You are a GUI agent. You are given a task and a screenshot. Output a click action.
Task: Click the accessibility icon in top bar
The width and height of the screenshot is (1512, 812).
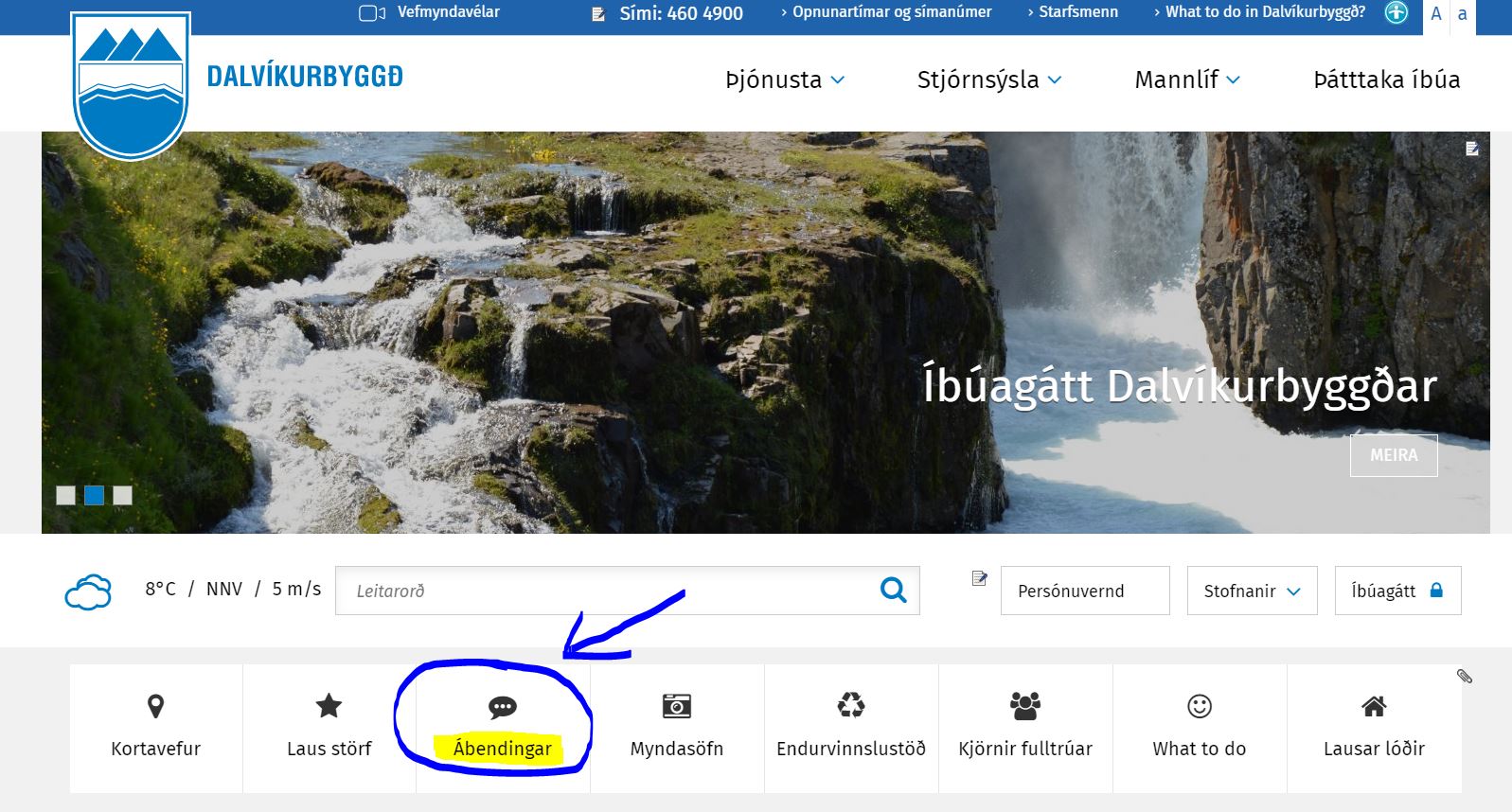(1396, 13)
